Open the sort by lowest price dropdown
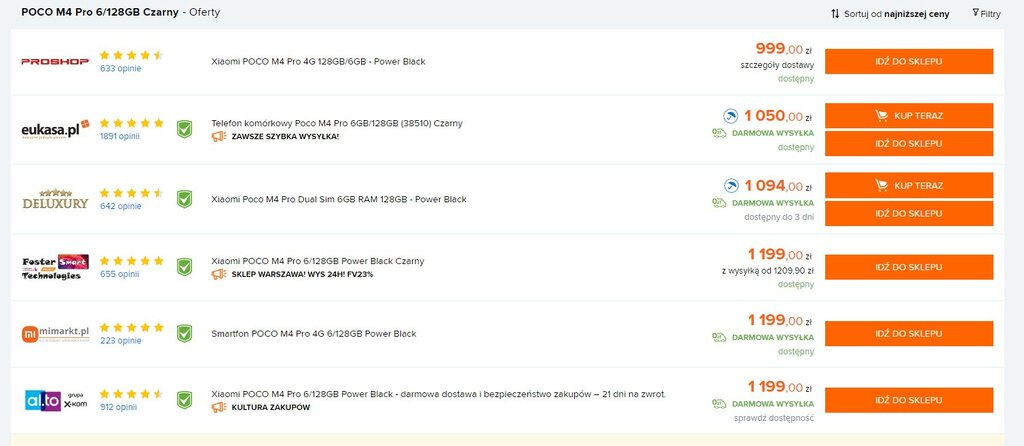Viewport: 1024px width, 446px height. click(890, 14)
